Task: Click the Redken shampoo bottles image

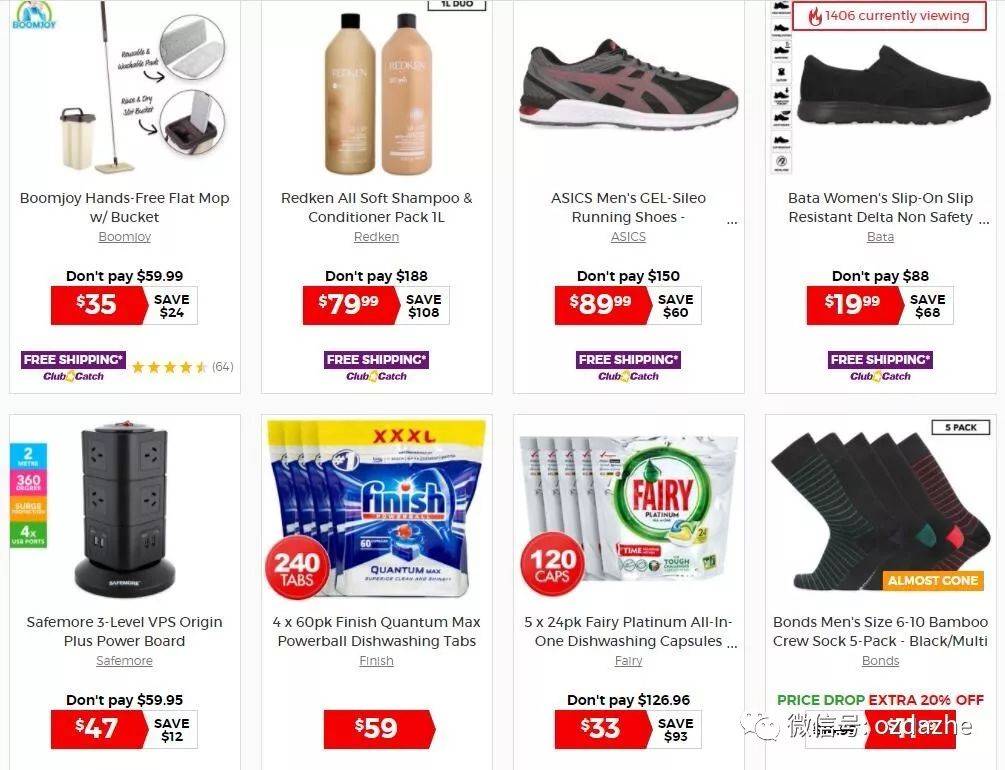Action: 378,93
